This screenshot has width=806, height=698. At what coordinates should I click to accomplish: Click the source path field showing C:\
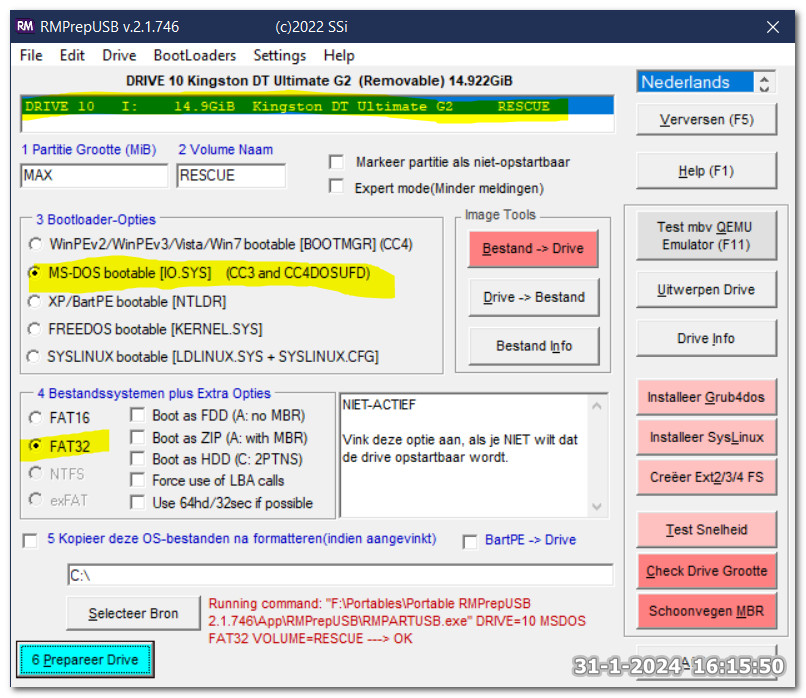[340, 575]
